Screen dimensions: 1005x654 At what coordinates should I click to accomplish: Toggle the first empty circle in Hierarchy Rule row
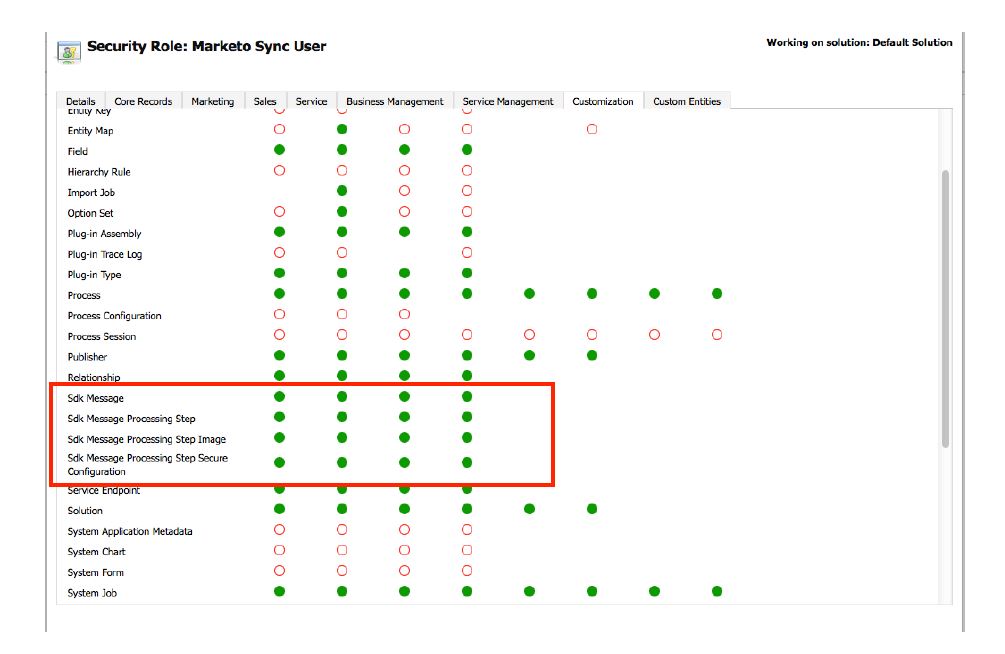pos(279,171)
